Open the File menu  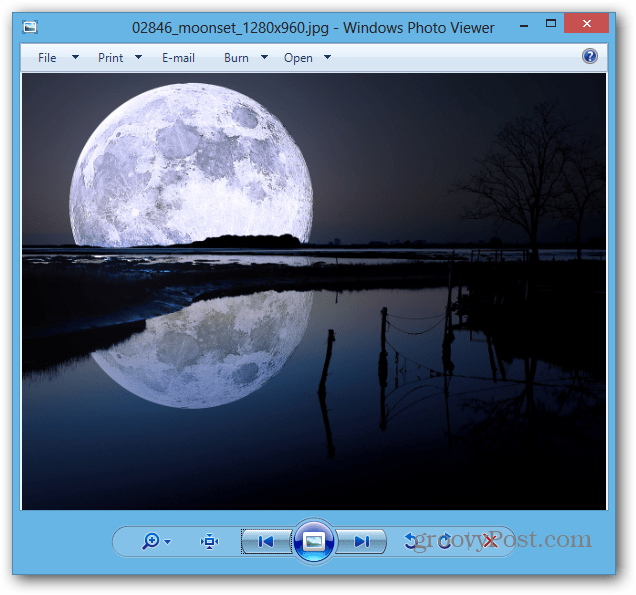tap(47, 58)
